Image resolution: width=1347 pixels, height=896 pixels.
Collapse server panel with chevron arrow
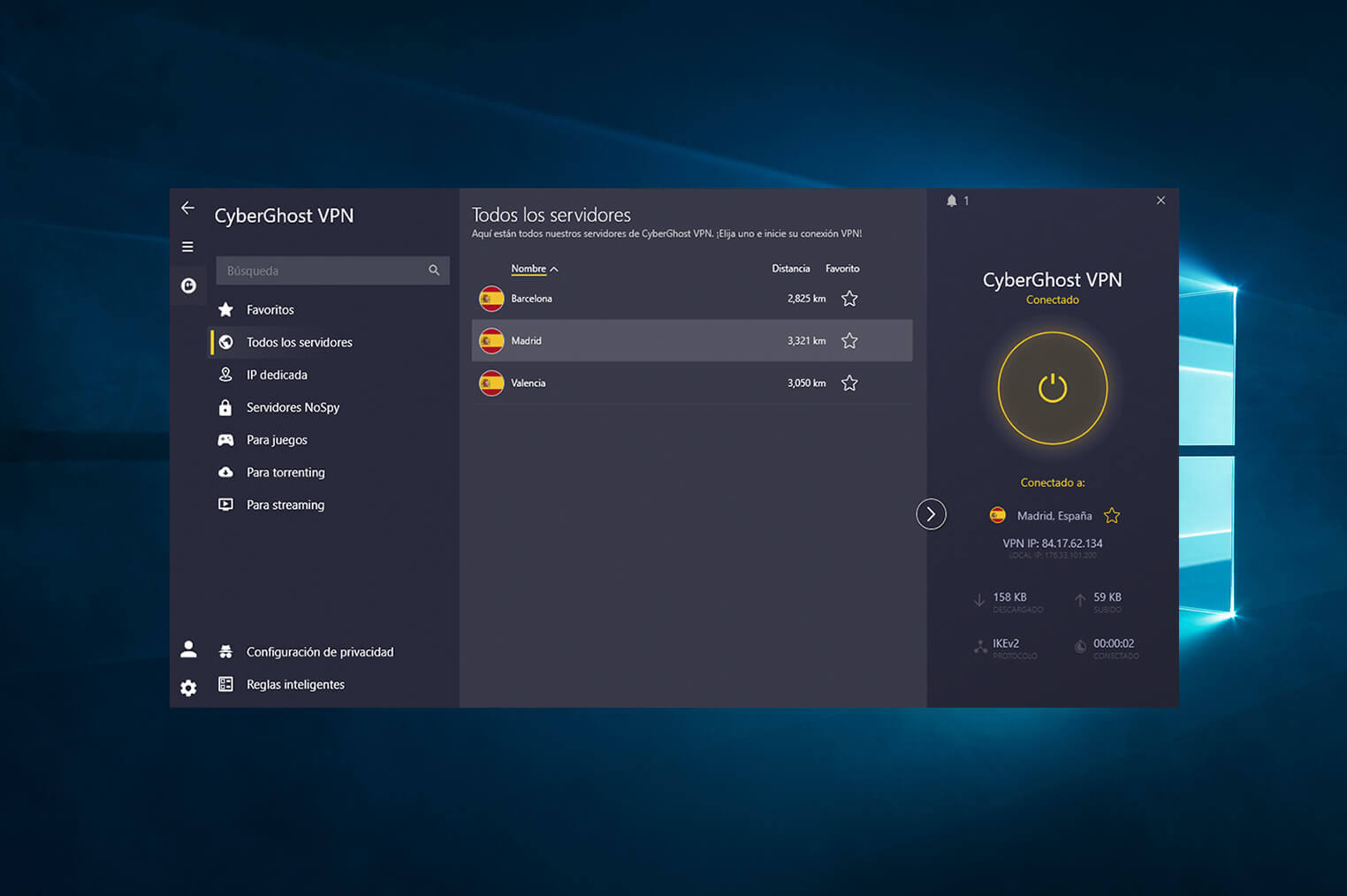[x=931, y=514]
